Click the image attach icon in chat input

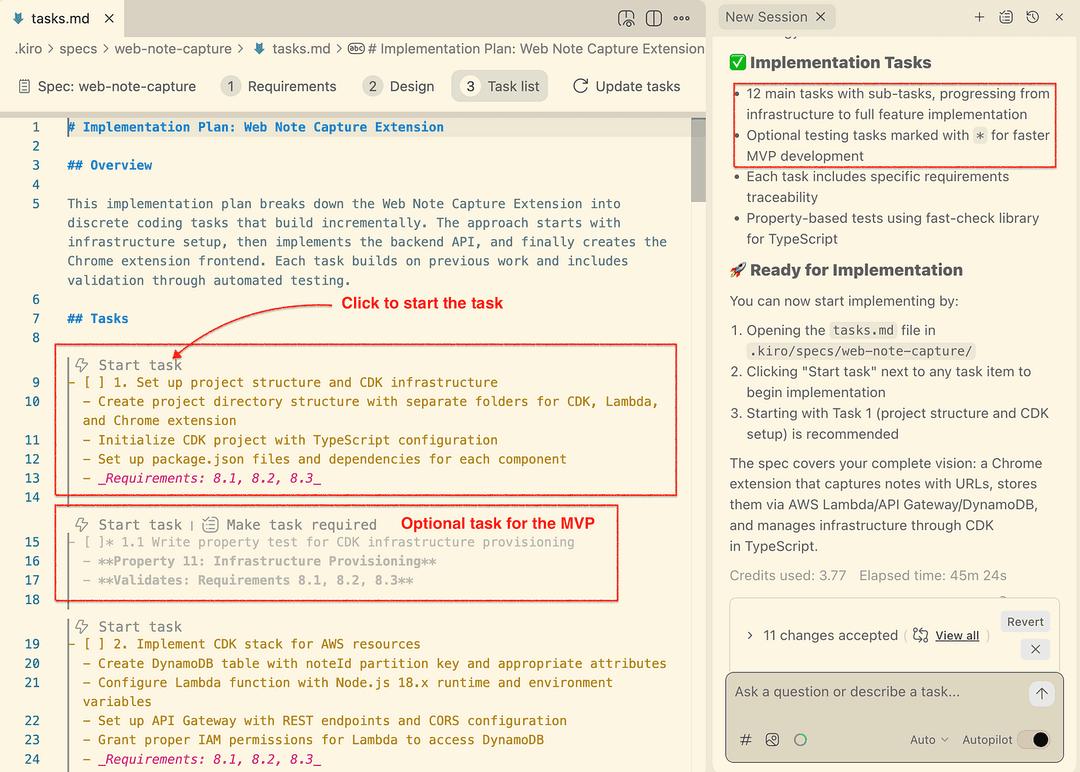pyautogui.click(x=772, y=740)
